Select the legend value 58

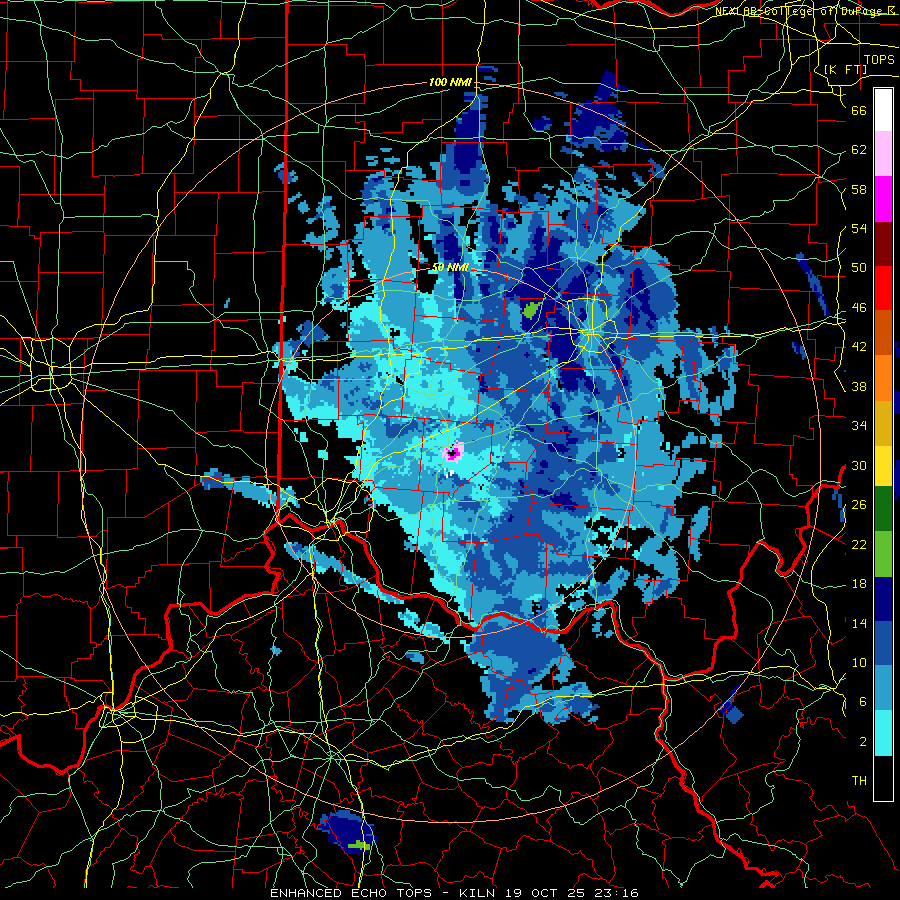click(x=859, y=189)
